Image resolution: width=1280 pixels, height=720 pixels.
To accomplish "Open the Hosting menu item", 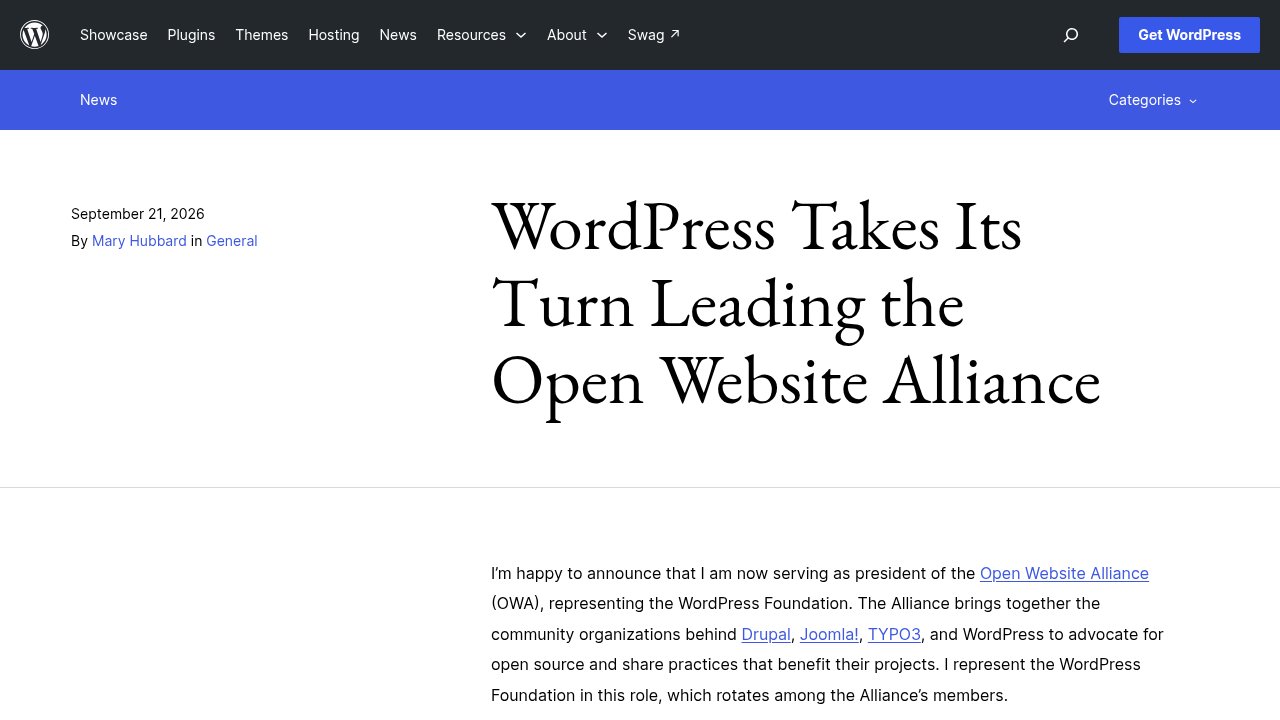I will pyautogui.click(x=334, y=35).
